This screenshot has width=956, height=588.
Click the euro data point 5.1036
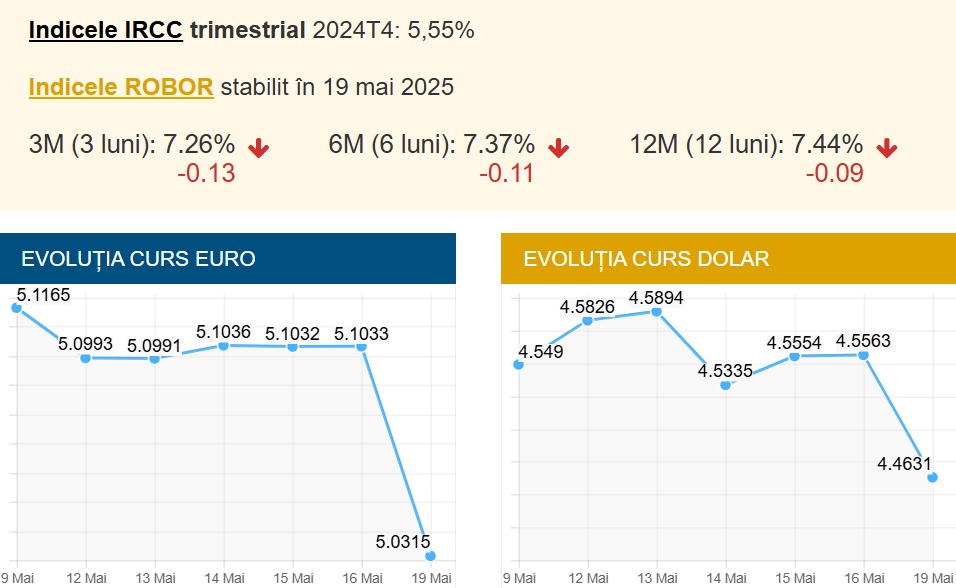(223, 346)
